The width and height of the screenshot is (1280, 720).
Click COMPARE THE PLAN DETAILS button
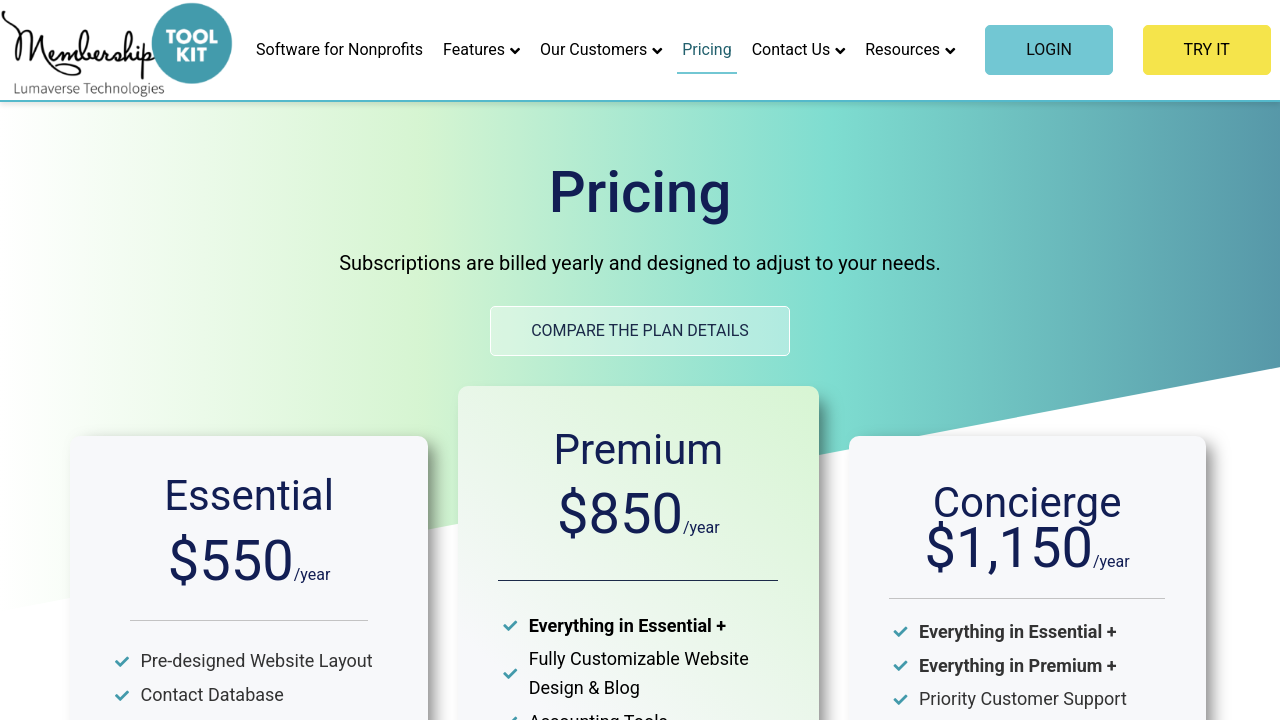click(x=640, y=331)
